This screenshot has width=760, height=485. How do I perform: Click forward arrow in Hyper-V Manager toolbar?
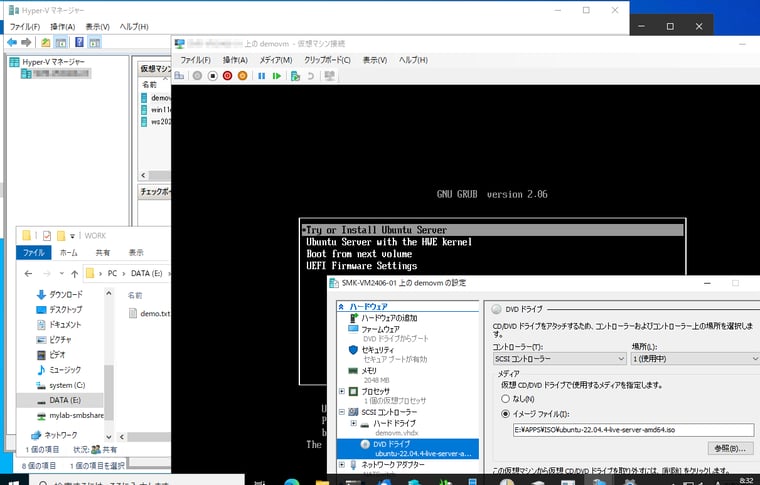(x=26, y=43)
